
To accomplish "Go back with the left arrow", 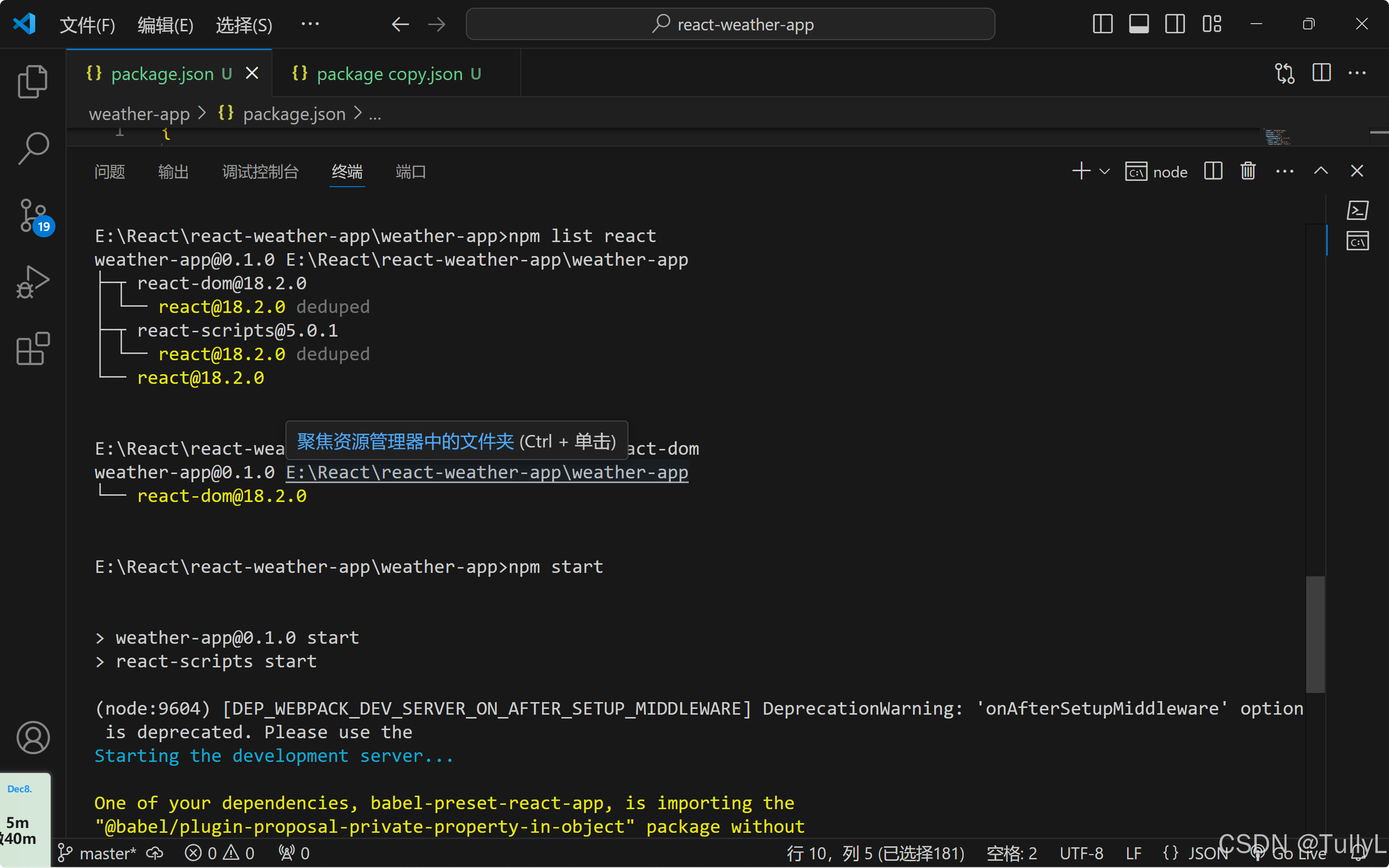I will [x=400, y=24].
